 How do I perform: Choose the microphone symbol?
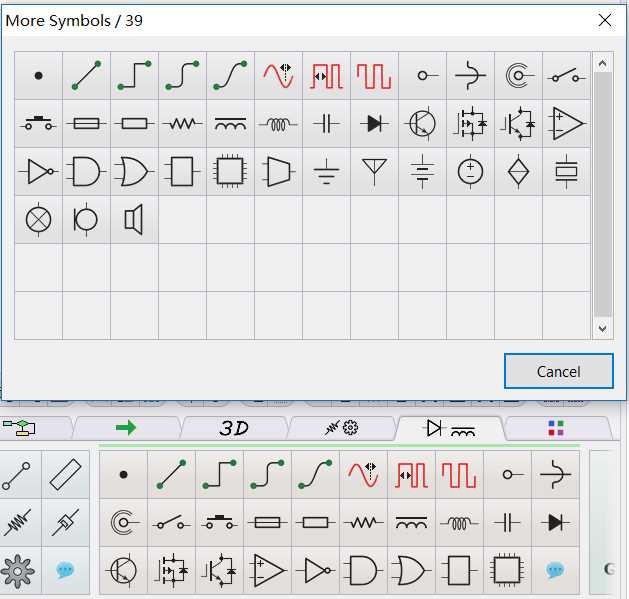tap(86, 219)
